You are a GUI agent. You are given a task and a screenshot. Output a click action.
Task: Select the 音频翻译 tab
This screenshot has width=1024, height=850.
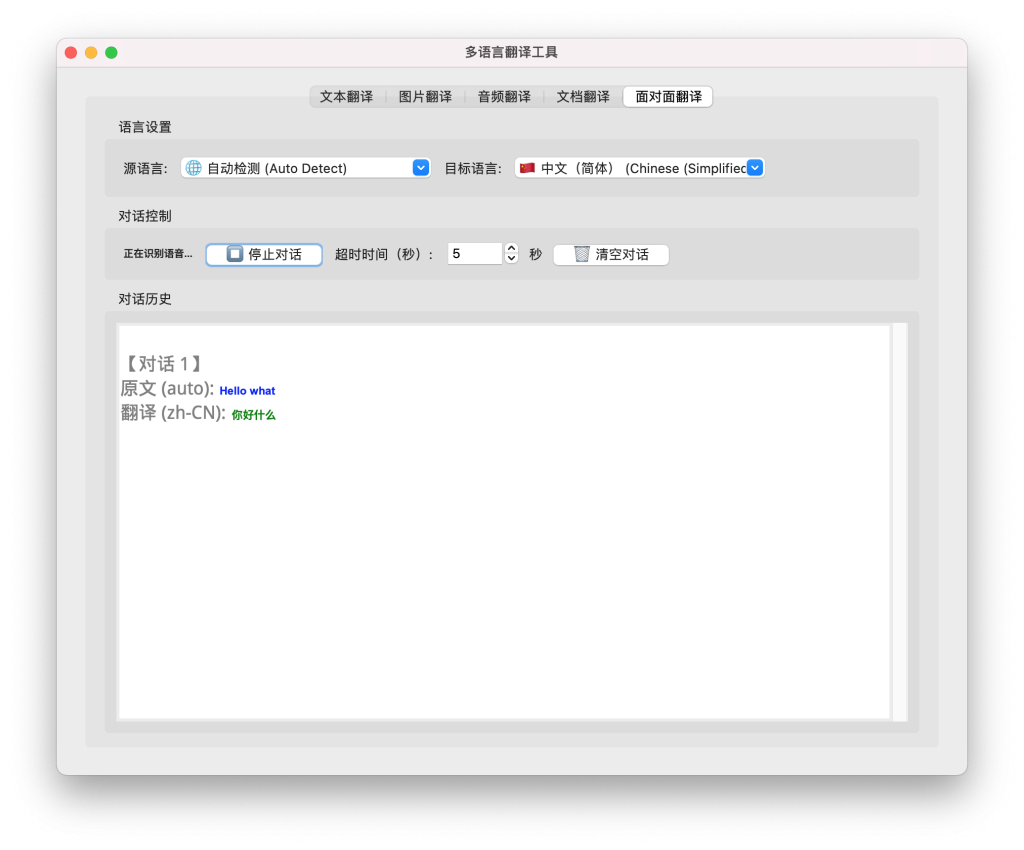[504, 97]
